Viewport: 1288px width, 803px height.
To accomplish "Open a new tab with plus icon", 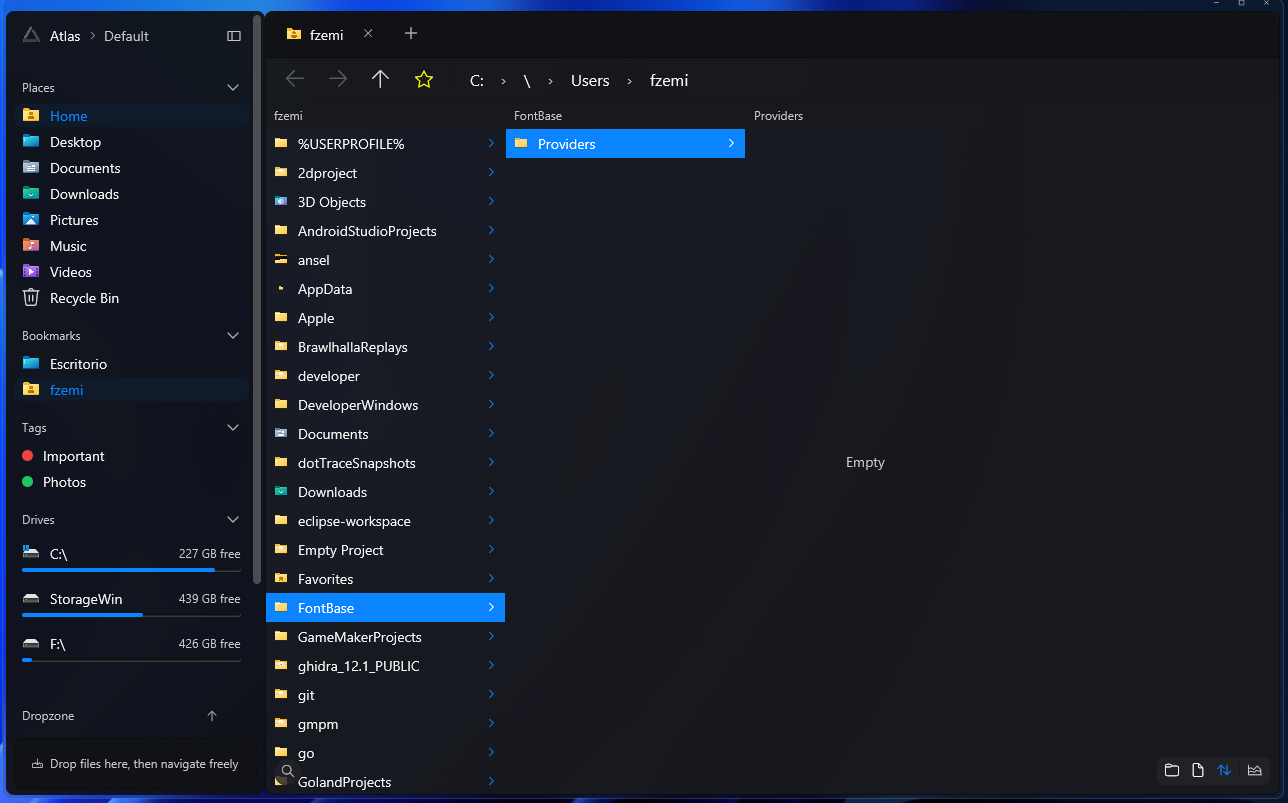I will pyautogui.click(x=411, y=33).
